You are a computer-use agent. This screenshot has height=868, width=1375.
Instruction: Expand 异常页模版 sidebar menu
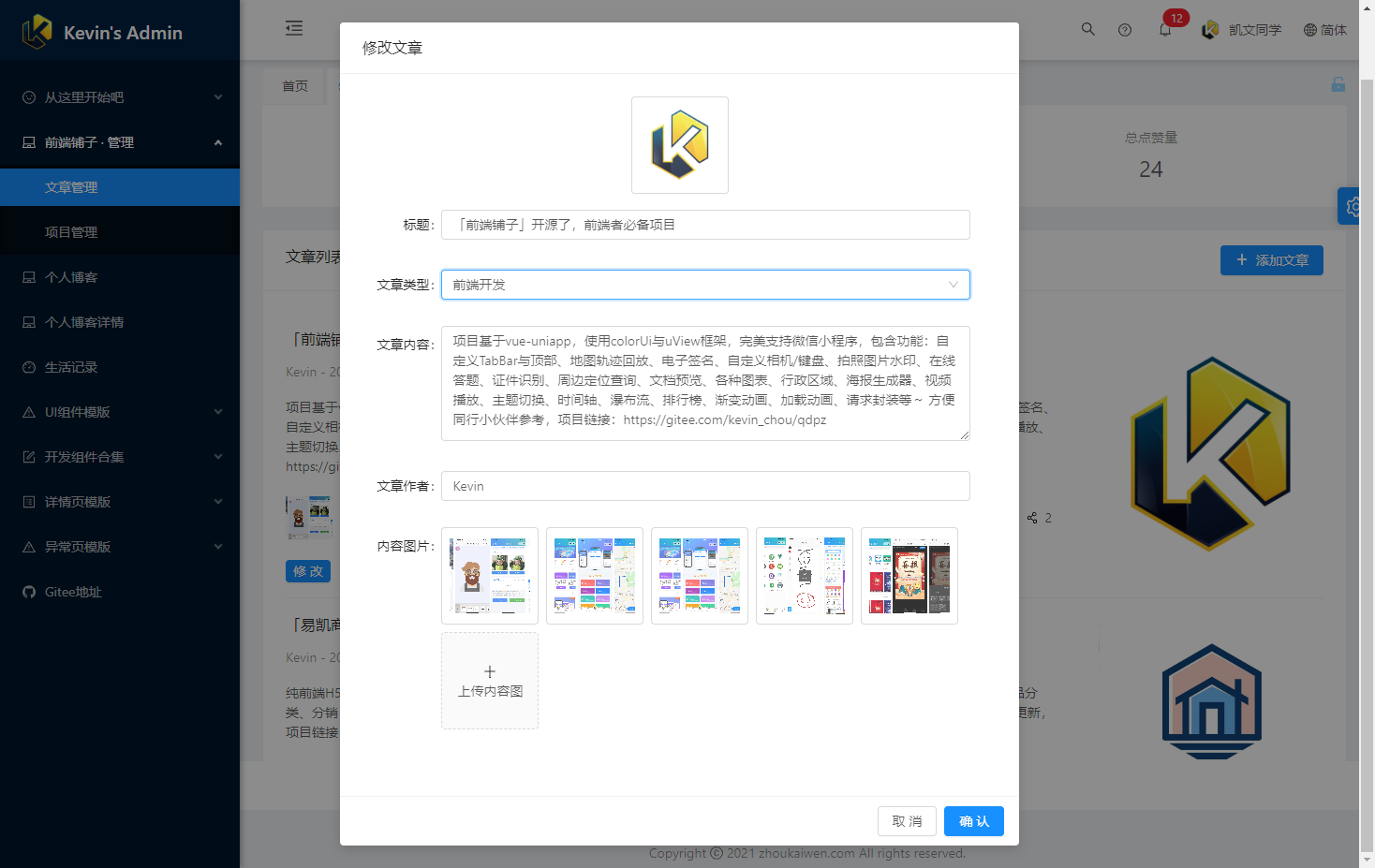(x=120, y=547)
